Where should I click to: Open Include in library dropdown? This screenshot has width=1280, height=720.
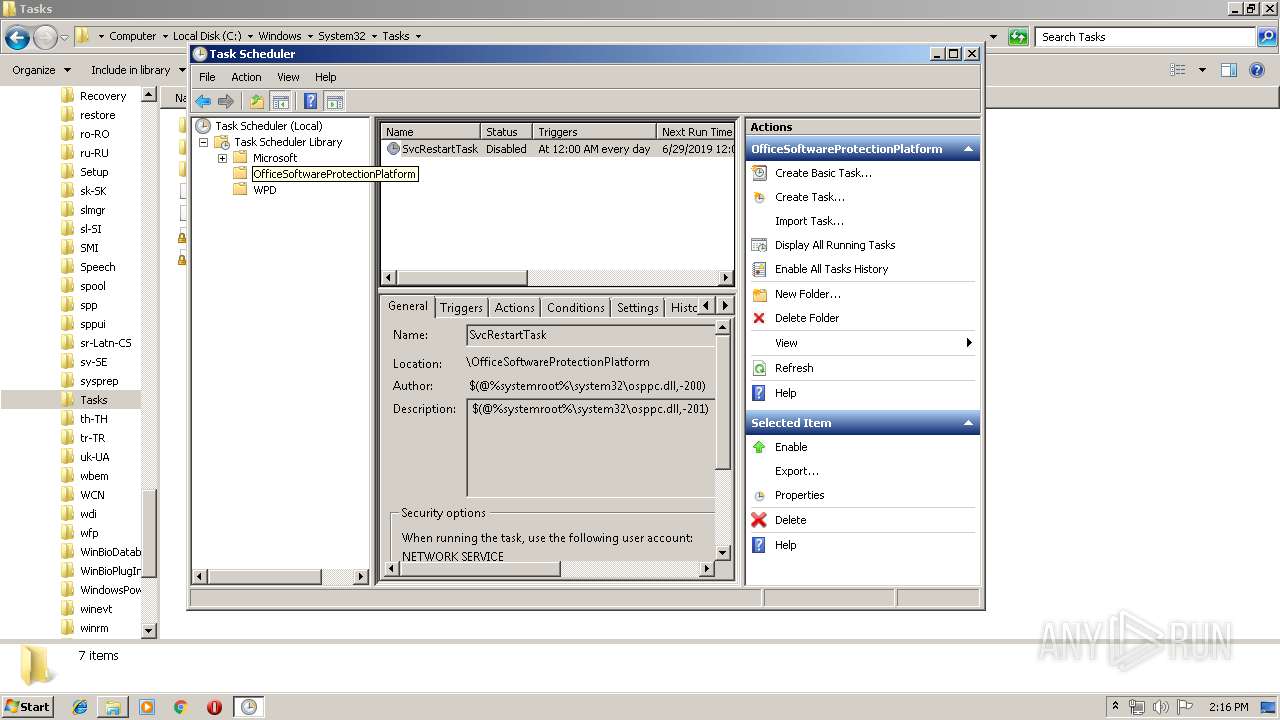click(137, 70)
